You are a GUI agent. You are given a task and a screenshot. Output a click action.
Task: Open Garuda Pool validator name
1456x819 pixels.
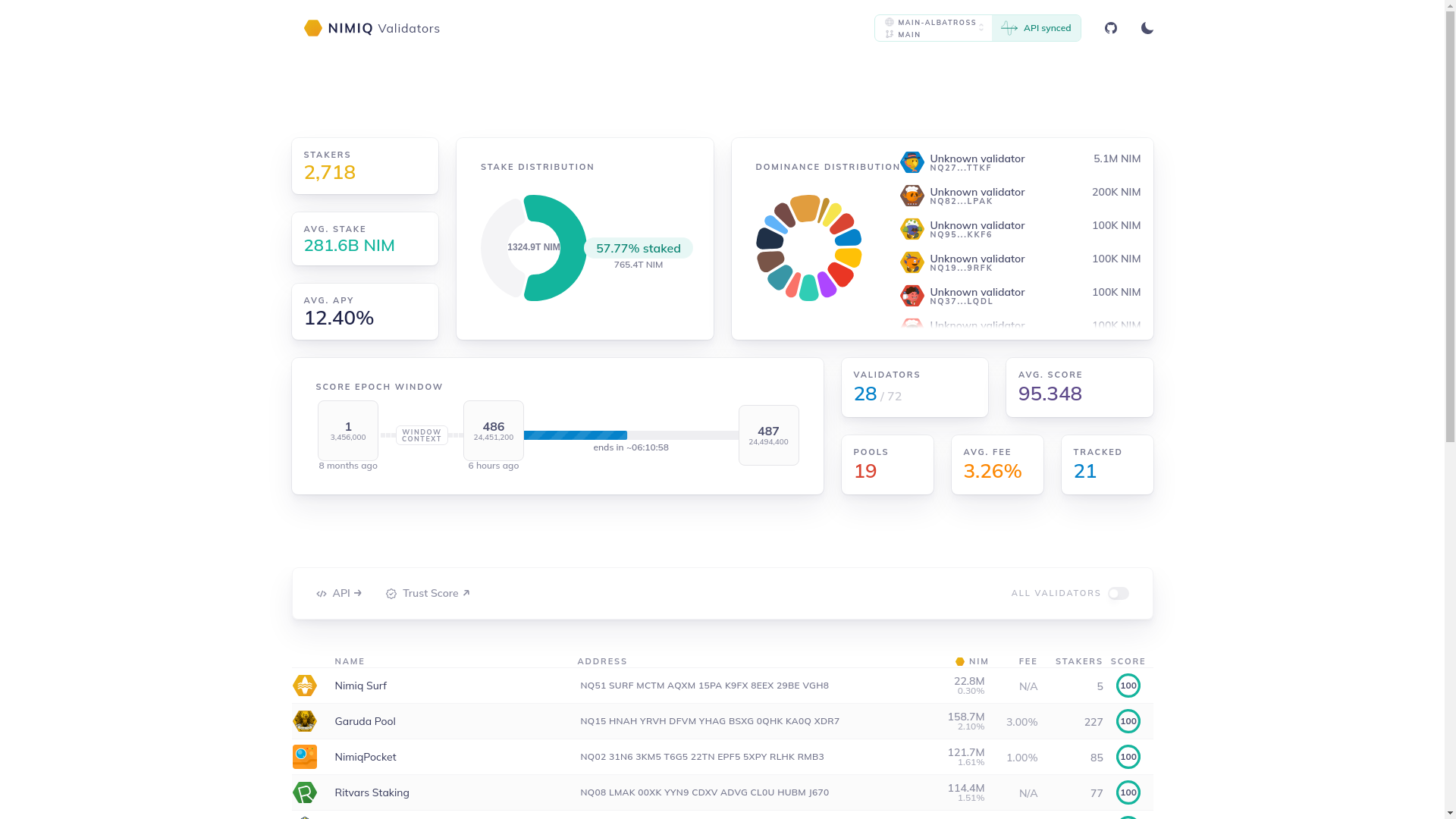click(x=365, y=721)
